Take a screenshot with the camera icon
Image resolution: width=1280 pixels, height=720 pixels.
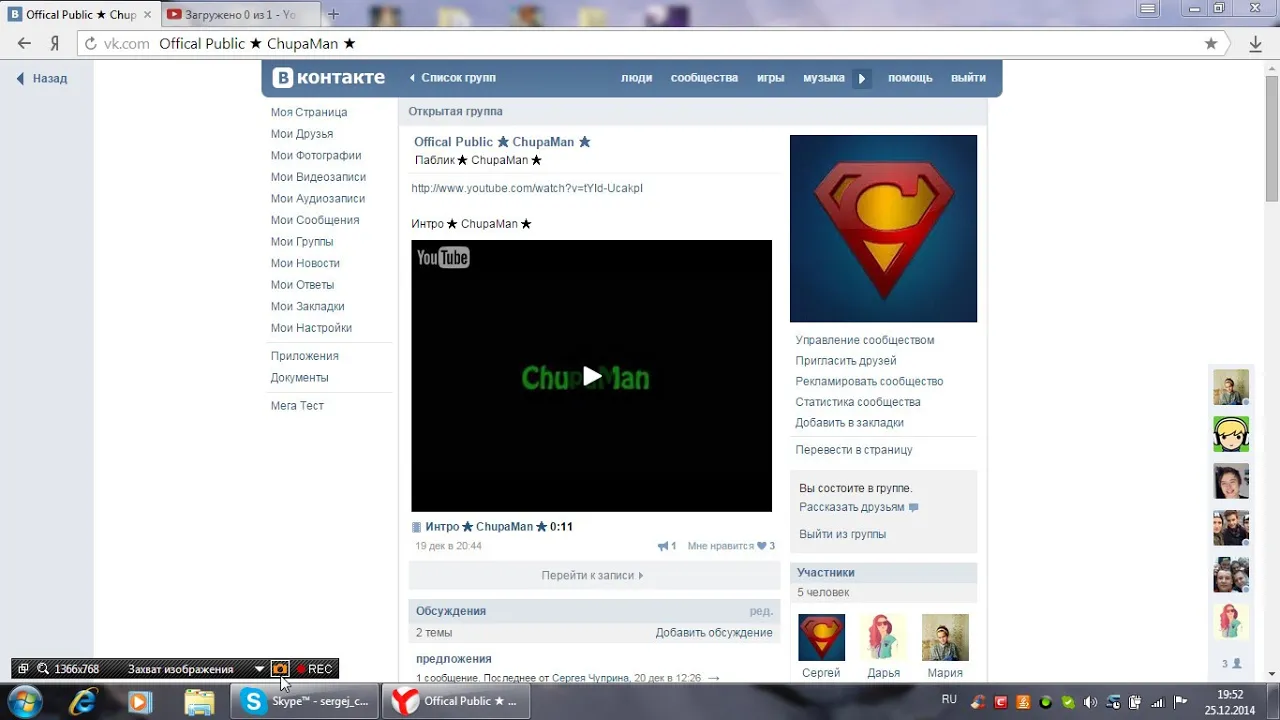[x=280, y=669]
